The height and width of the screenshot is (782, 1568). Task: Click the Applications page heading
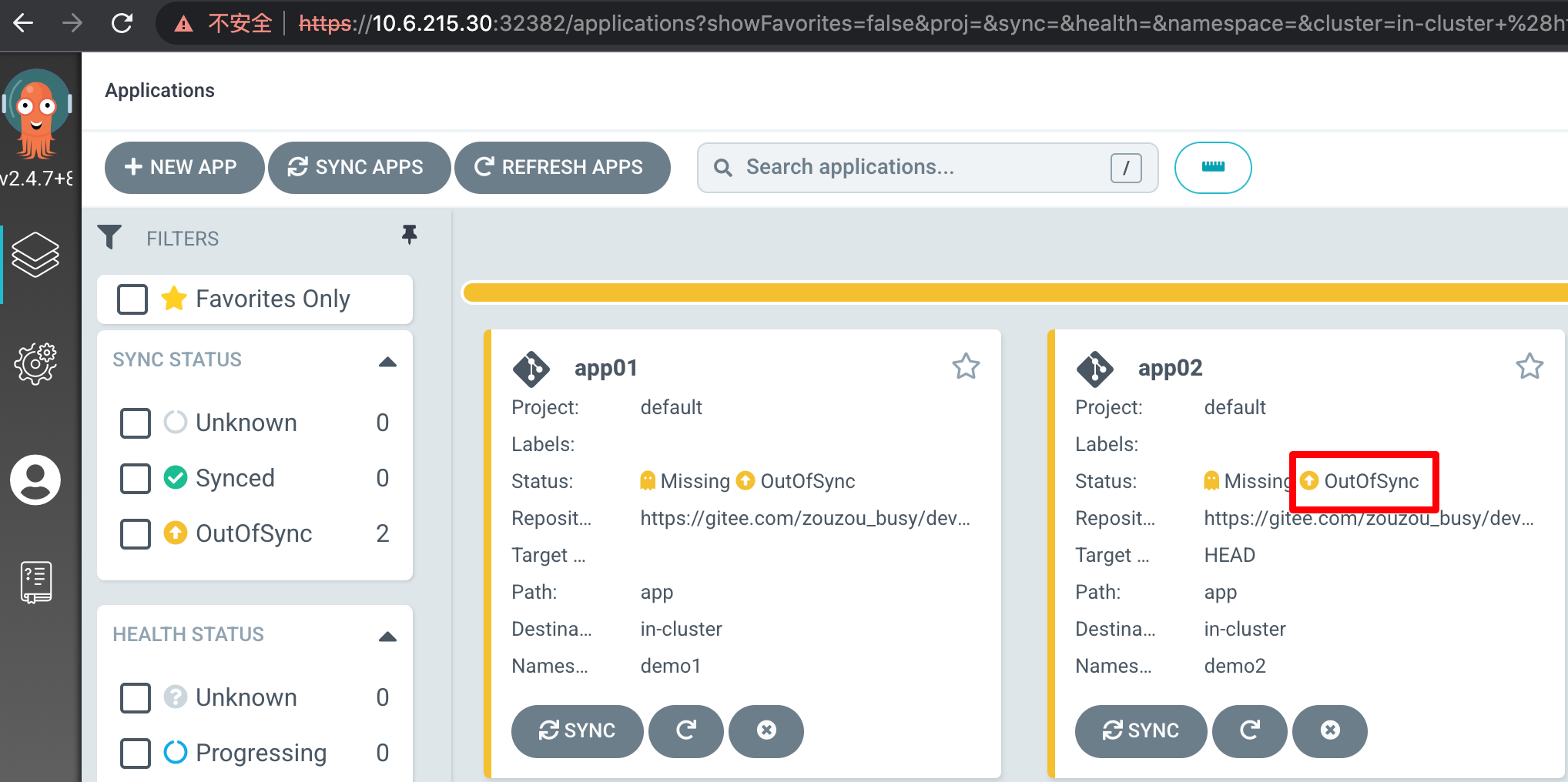(x=159, y=91)
